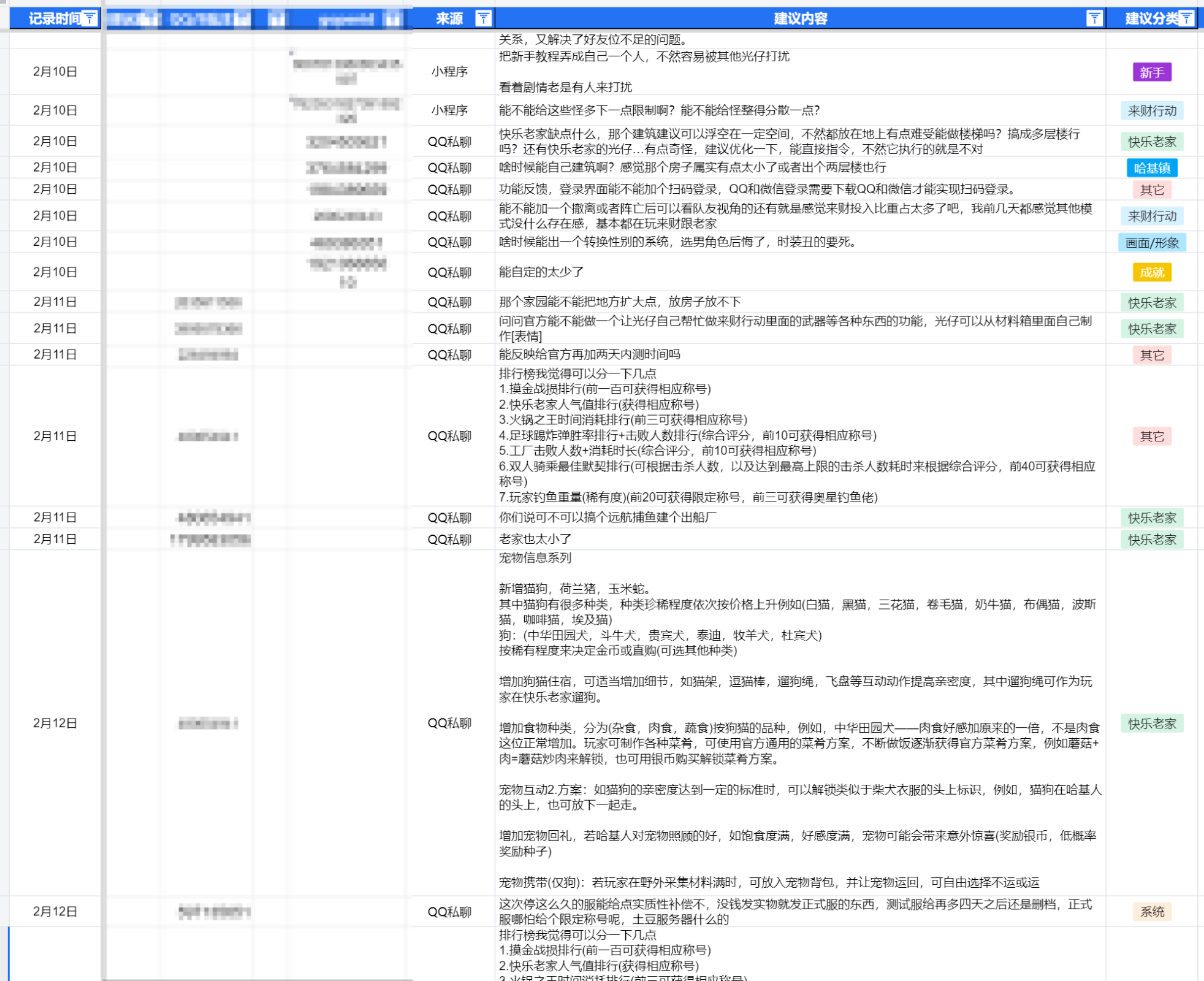Select the 来财行动 tag on 怪 row
Screen dimensions: 1204x981
[1152, 110]
